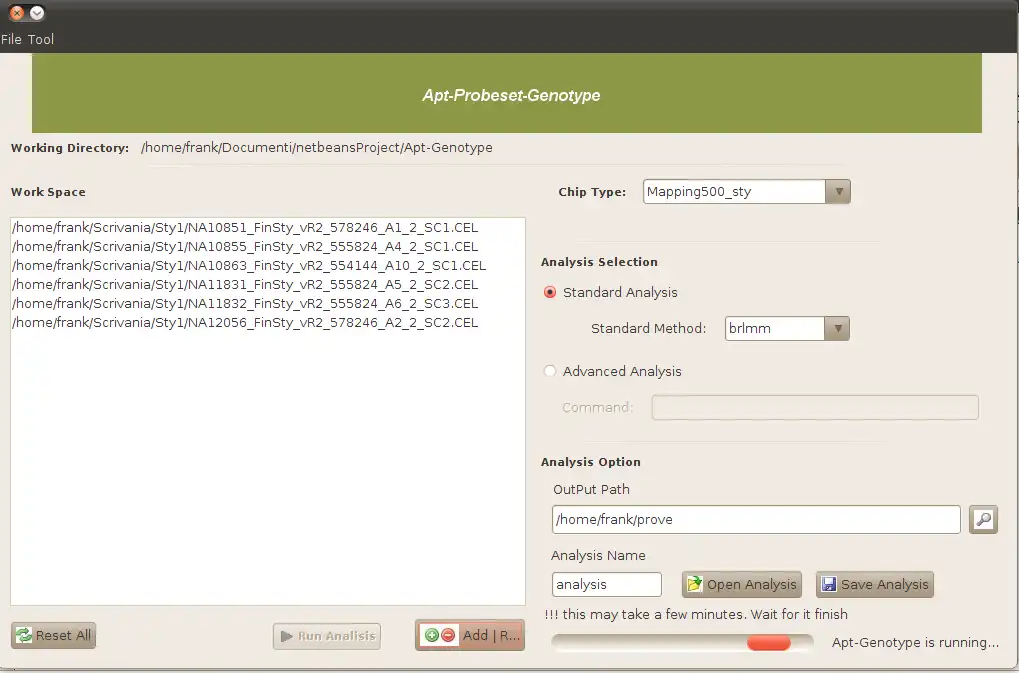Select the Advanced Analysis radio button
Image resolution: width=1019 pixels, height=673 pixels.
(550, 371)
